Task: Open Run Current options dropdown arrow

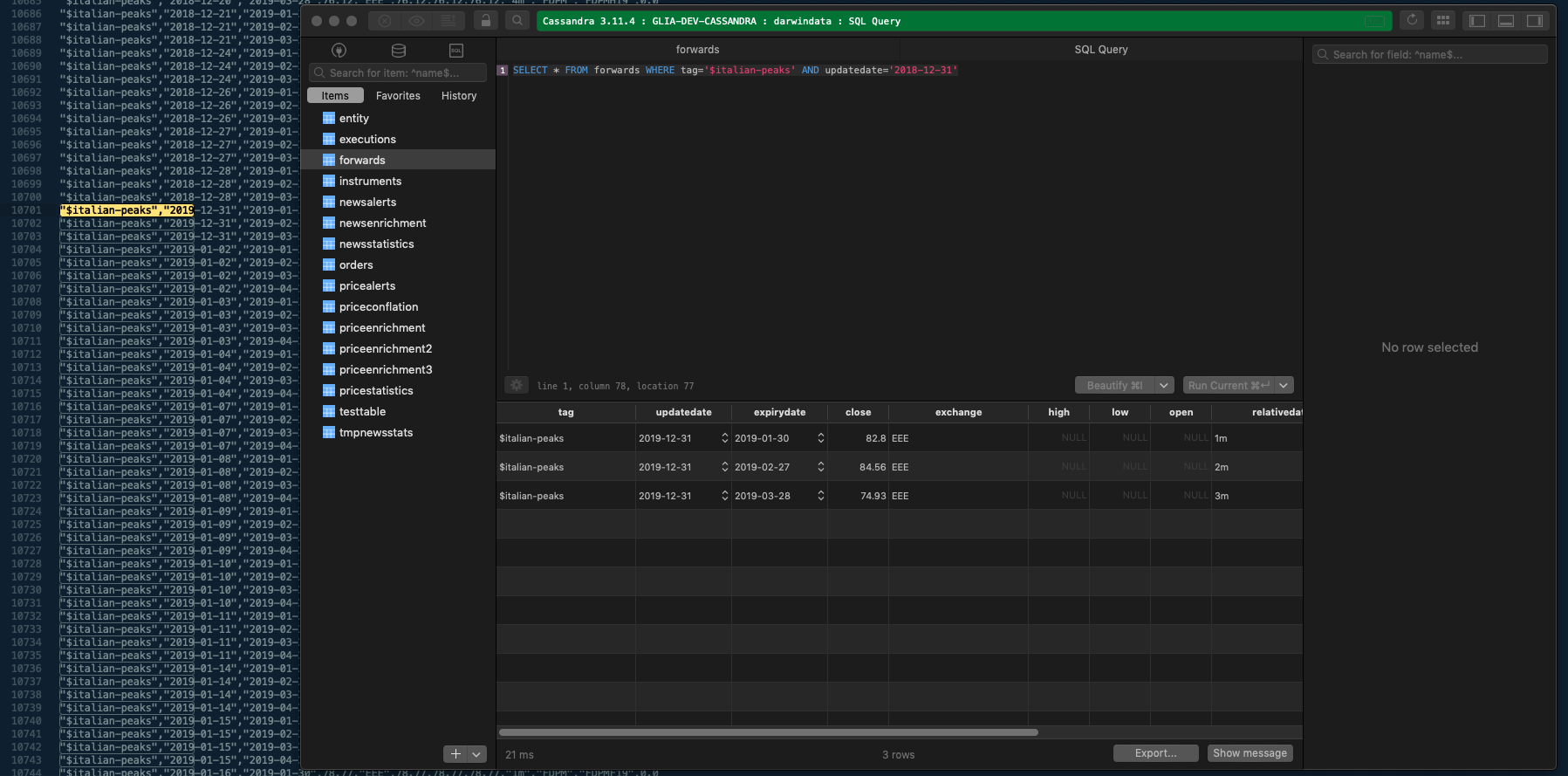Action: click(1284, 385)
